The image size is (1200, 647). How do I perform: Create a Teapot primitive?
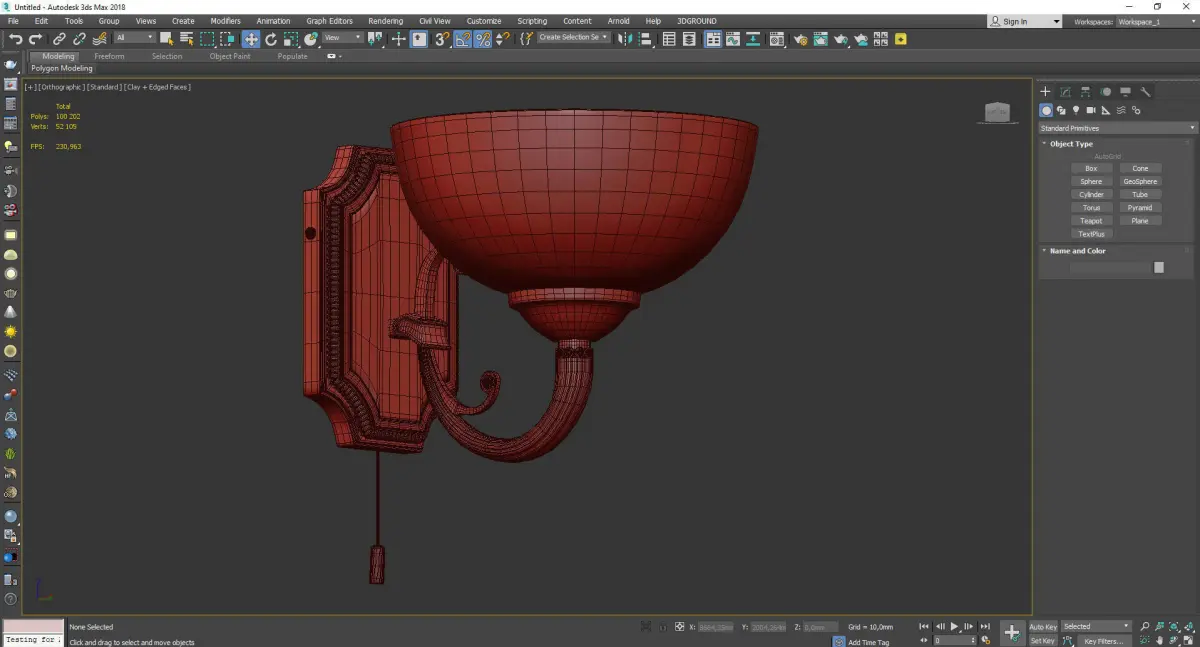pyautogui.click(x=1091, y=221)
